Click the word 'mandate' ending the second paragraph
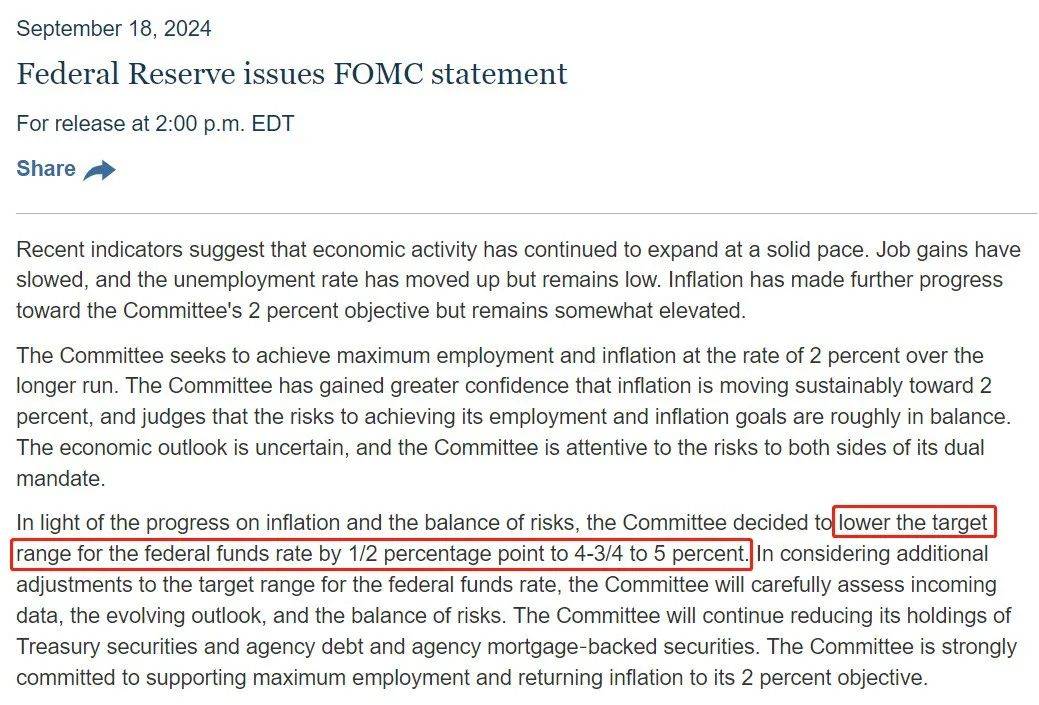 click(58, 478)
